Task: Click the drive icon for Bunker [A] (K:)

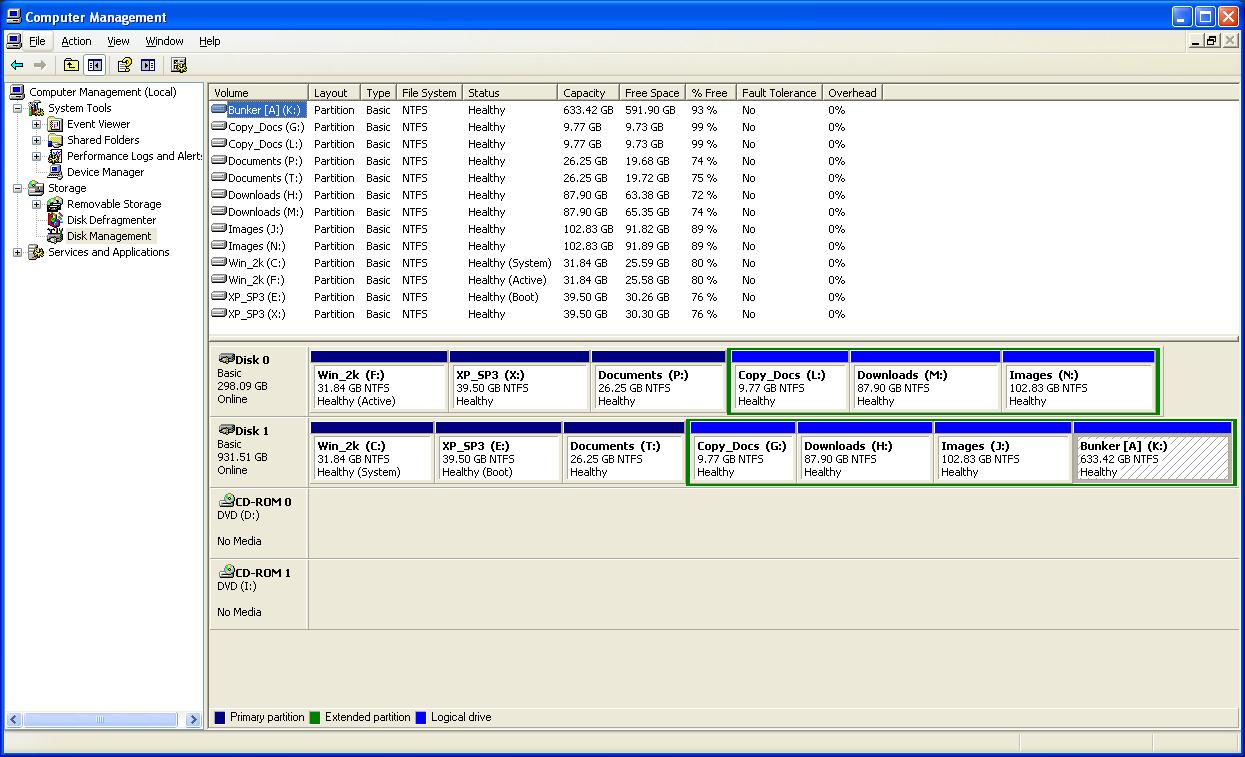Action: tap(219, 110)
